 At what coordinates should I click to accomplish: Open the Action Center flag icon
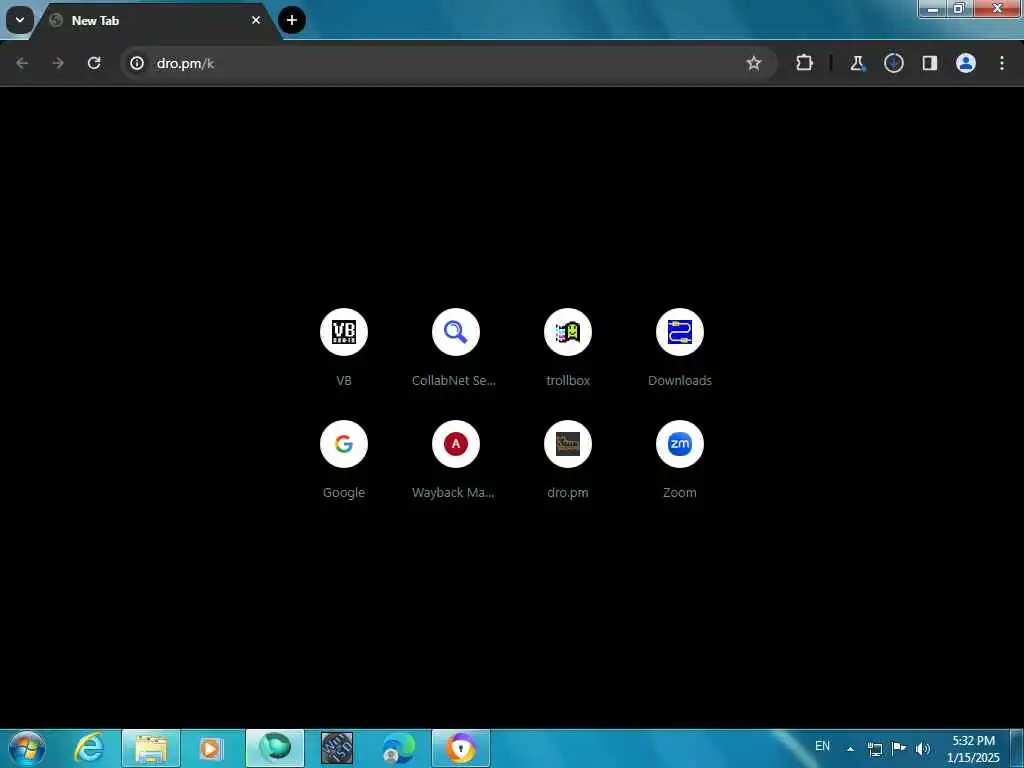[x=899, y=748]
